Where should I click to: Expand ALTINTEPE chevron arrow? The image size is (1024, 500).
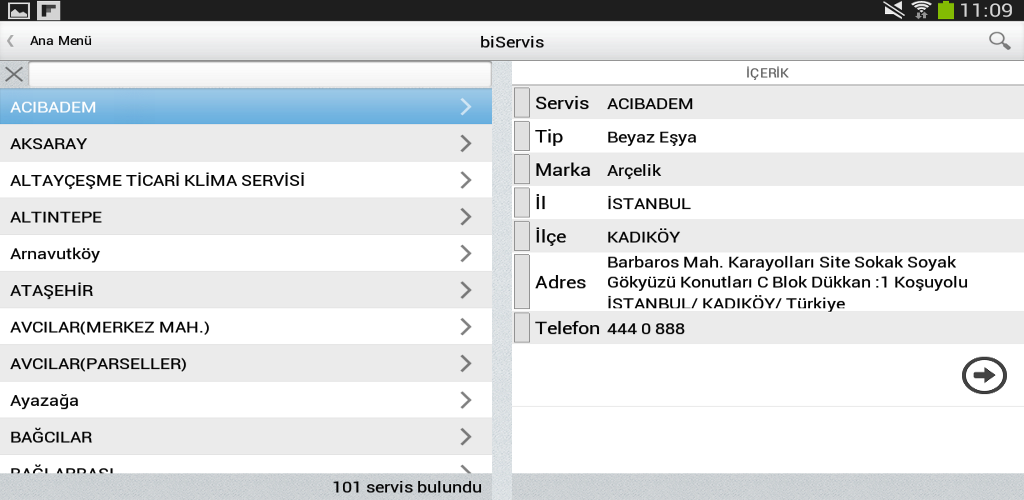466,217
